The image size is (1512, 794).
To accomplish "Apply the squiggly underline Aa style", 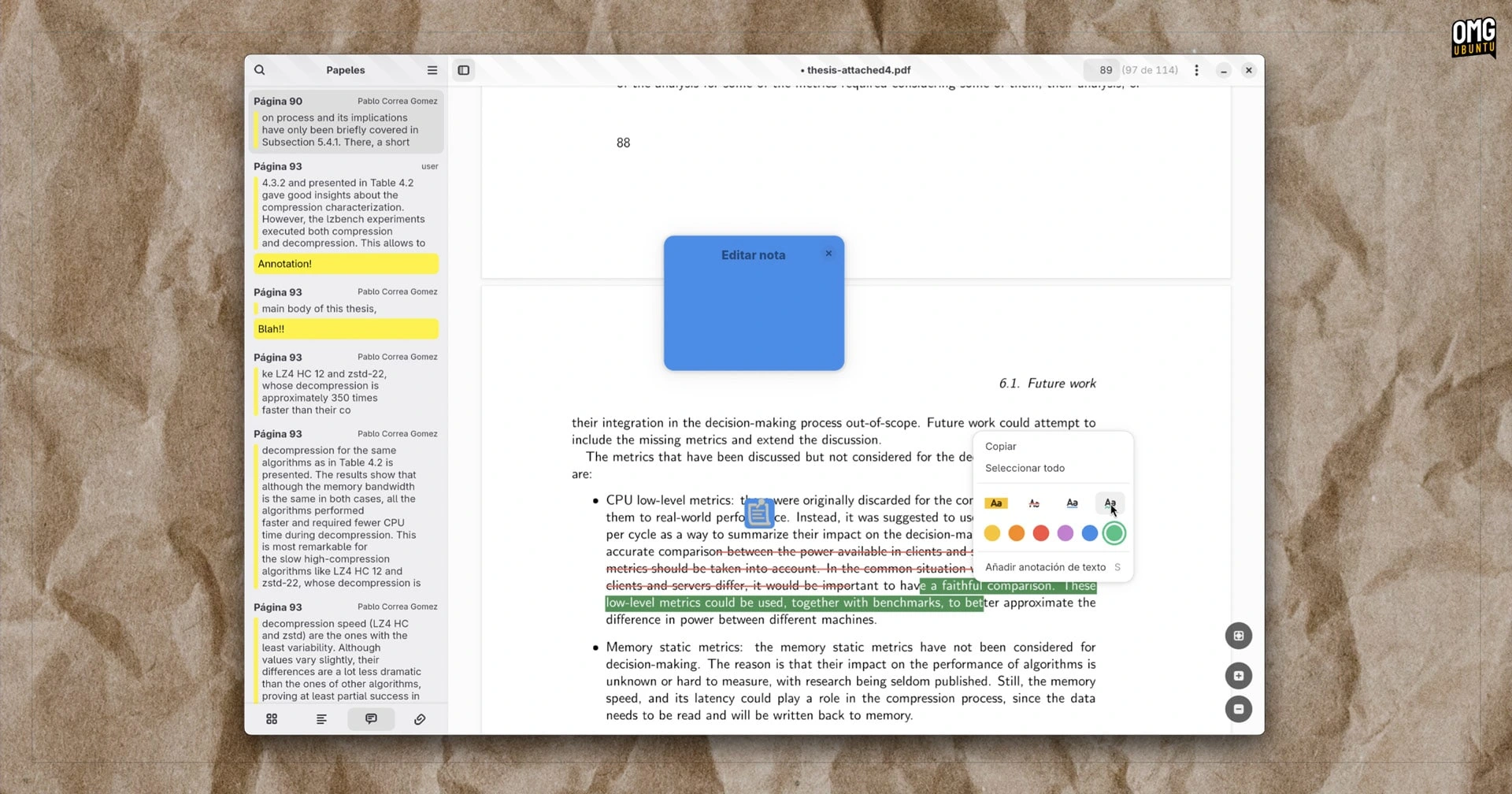I will coord(1110,503).
